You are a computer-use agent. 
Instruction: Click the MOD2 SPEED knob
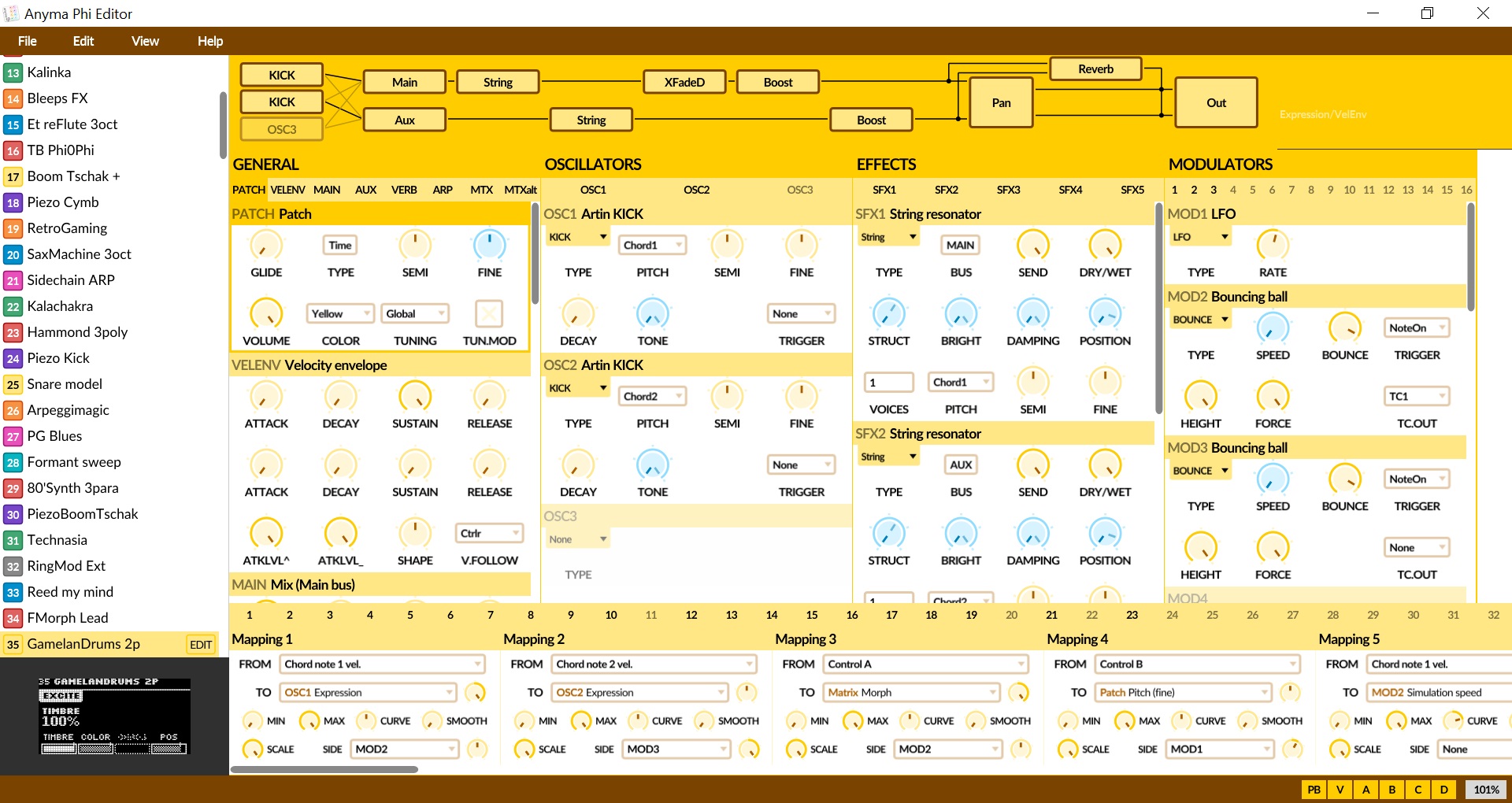click(1273, 328)
